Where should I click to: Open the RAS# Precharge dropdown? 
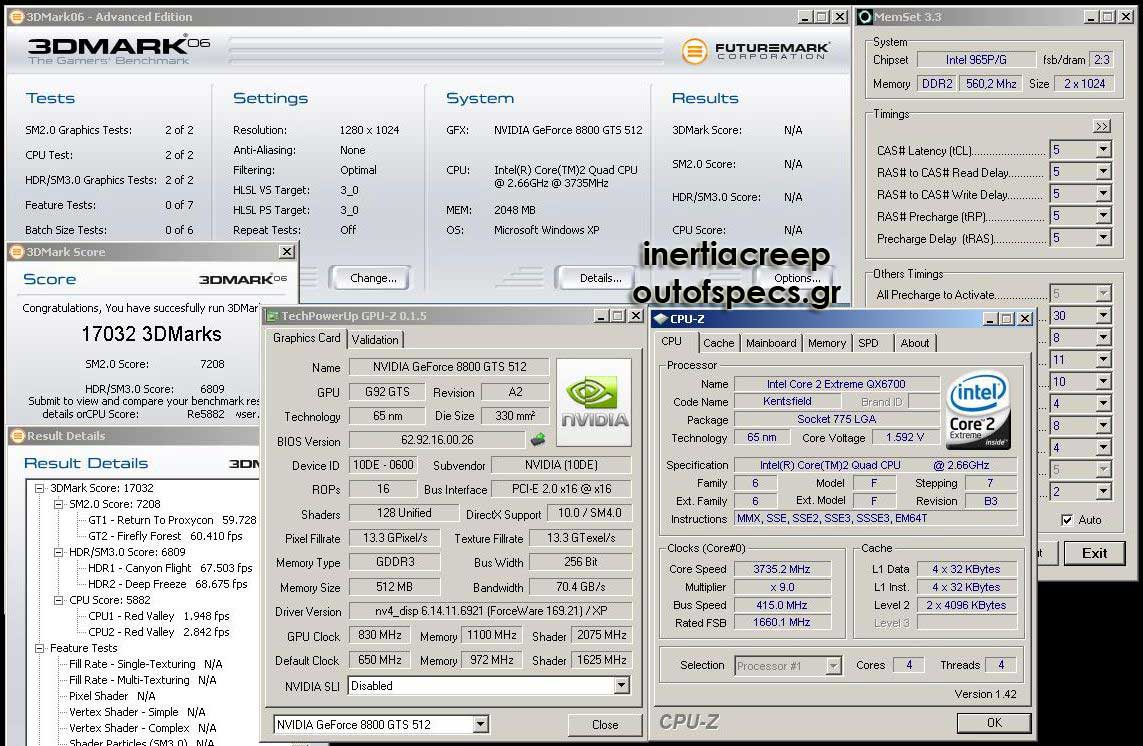click(x=1104, y=216)
